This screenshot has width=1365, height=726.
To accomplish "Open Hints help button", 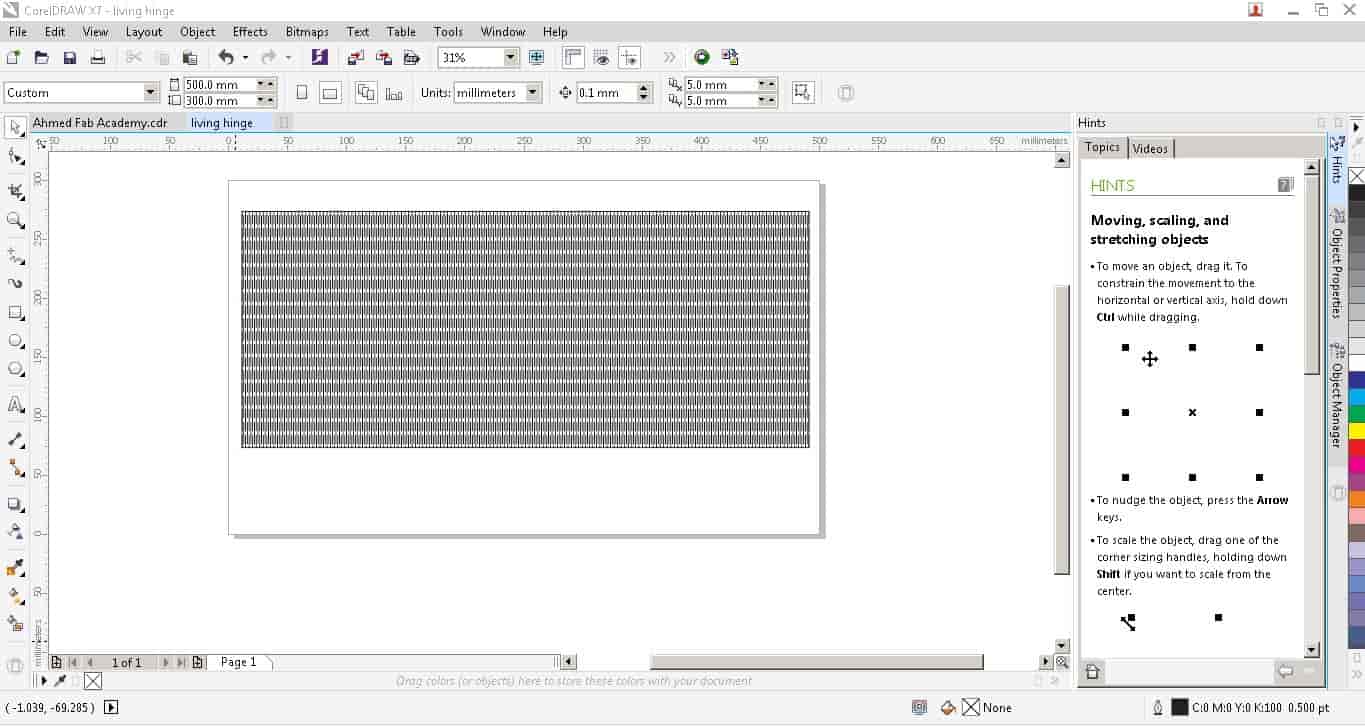I will [1285, 185].
